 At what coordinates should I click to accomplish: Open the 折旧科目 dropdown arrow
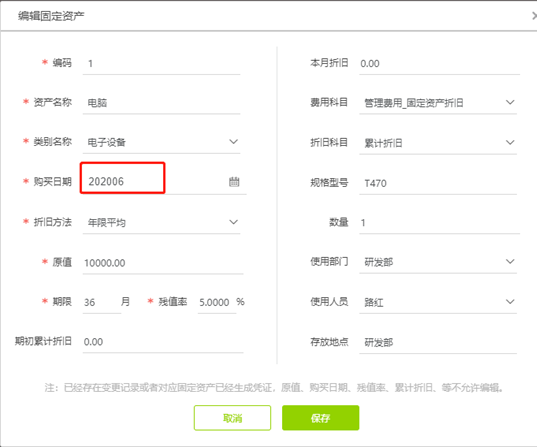click(x=510, y=142)
